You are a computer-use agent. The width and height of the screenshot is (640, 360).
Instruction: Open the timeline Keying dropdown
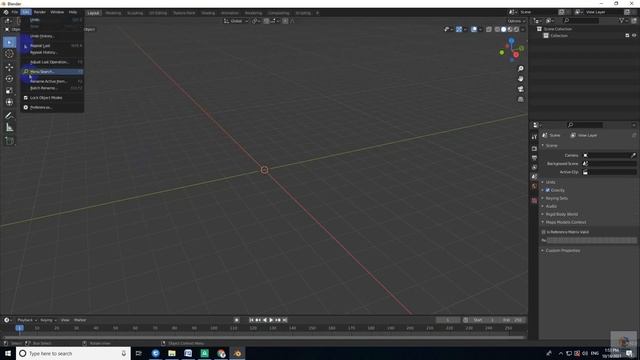click(48, 320)
